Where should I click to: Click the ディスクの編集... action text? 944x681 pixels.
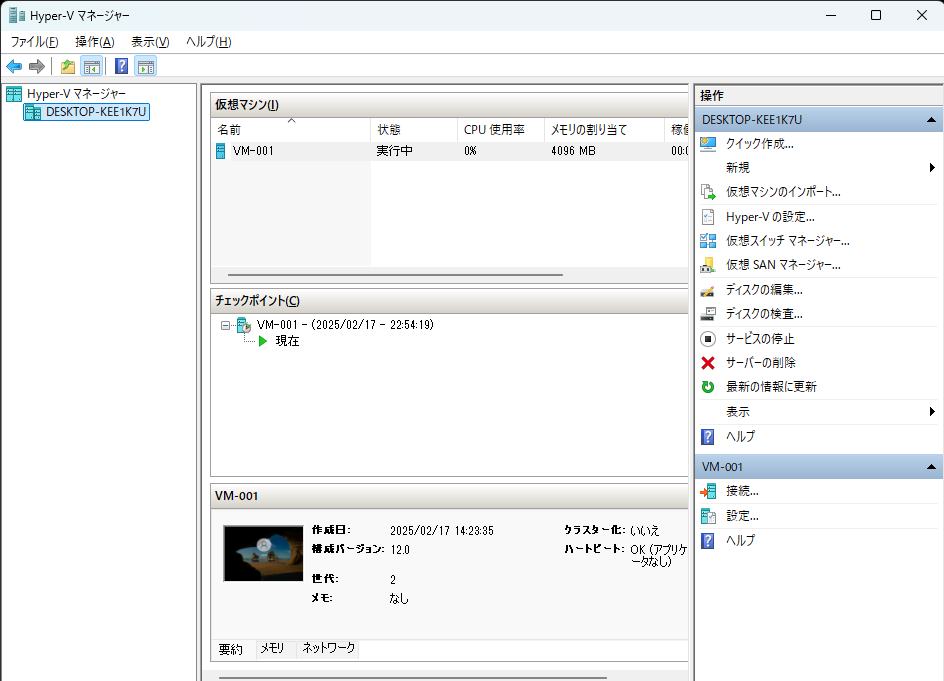pos(764,290)
